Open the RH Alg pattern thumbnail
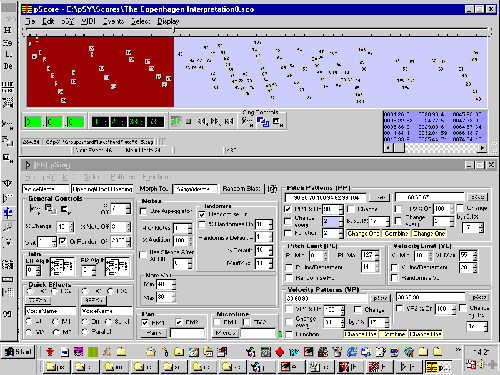500x375 pixels. tap(117, 267)
